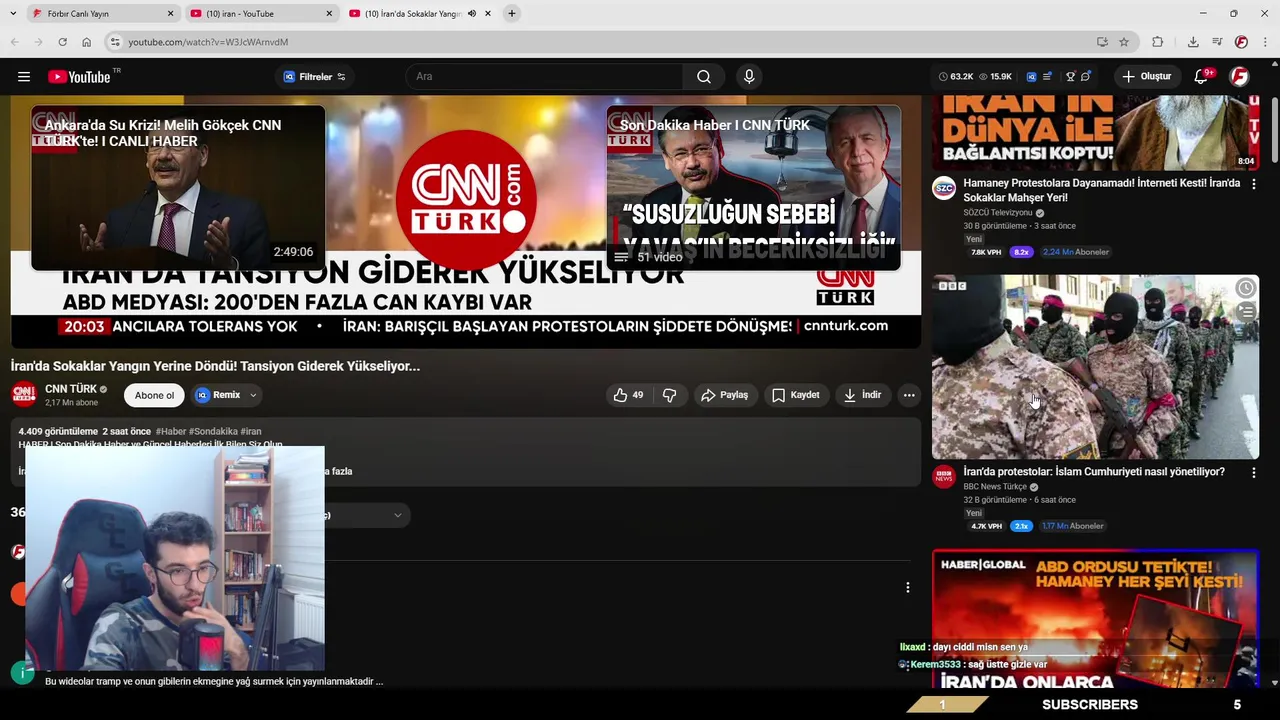
Task: Open browser extensions puzzle icon
Action: (1158, 42)
